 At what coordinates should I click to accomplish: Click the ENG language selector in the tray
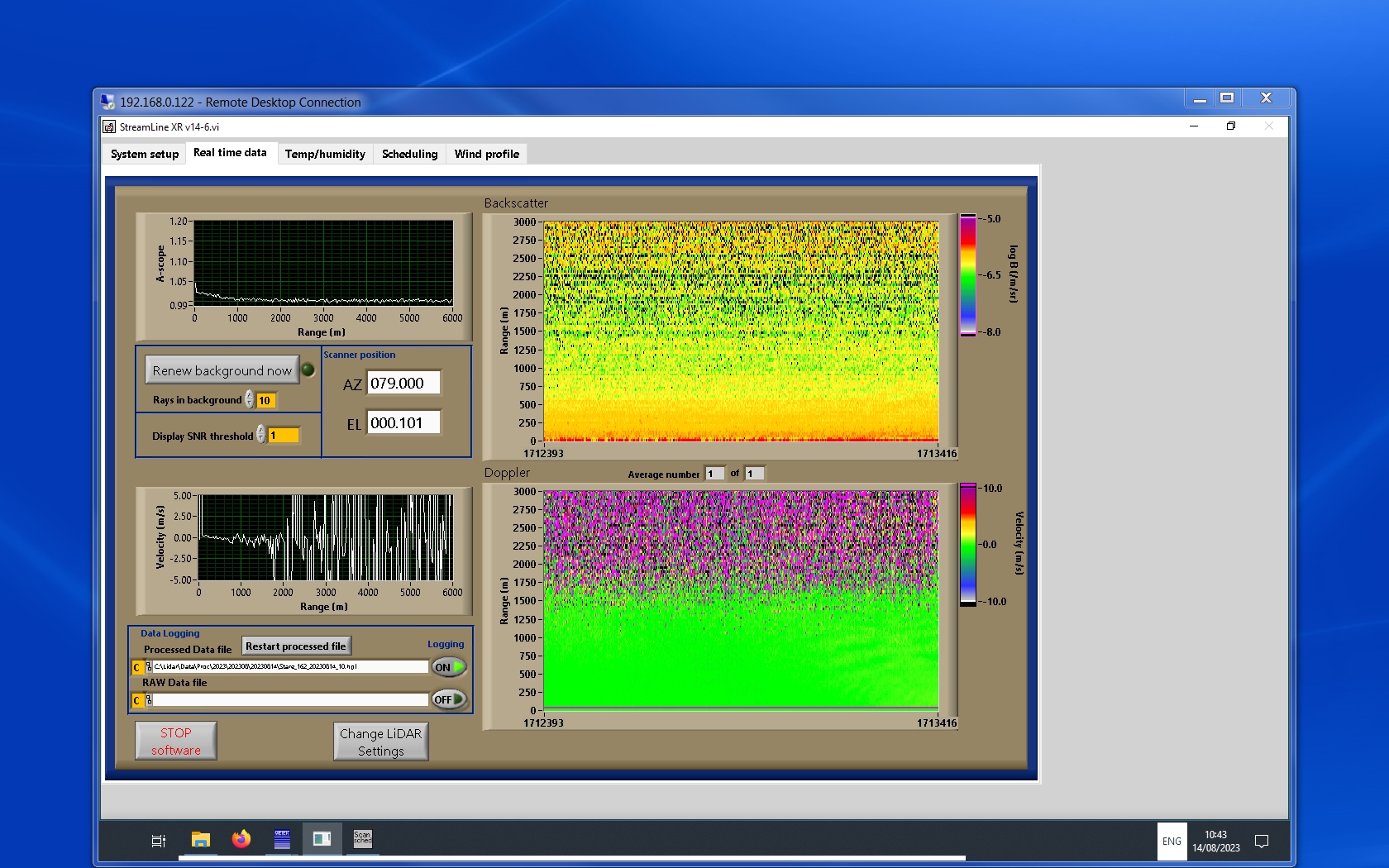click(x=1172, y=842)
